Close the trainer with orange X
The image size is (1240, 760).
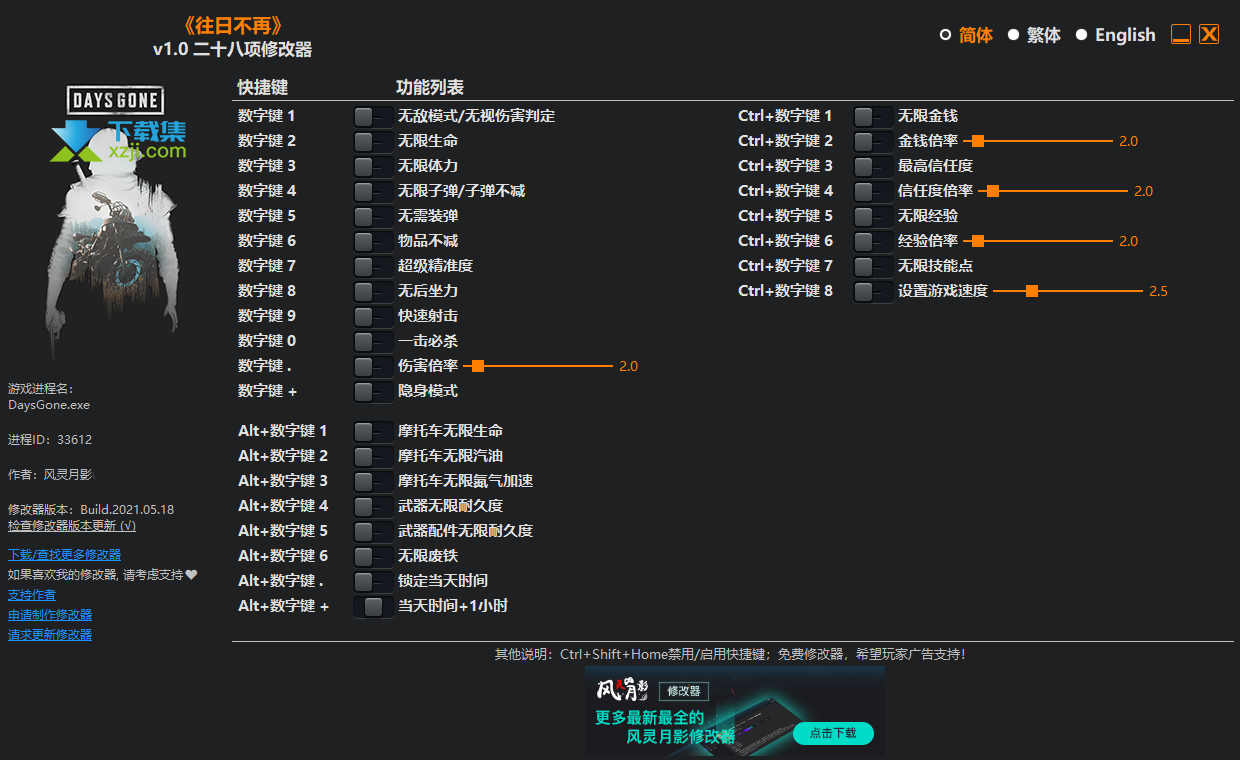1209,34
